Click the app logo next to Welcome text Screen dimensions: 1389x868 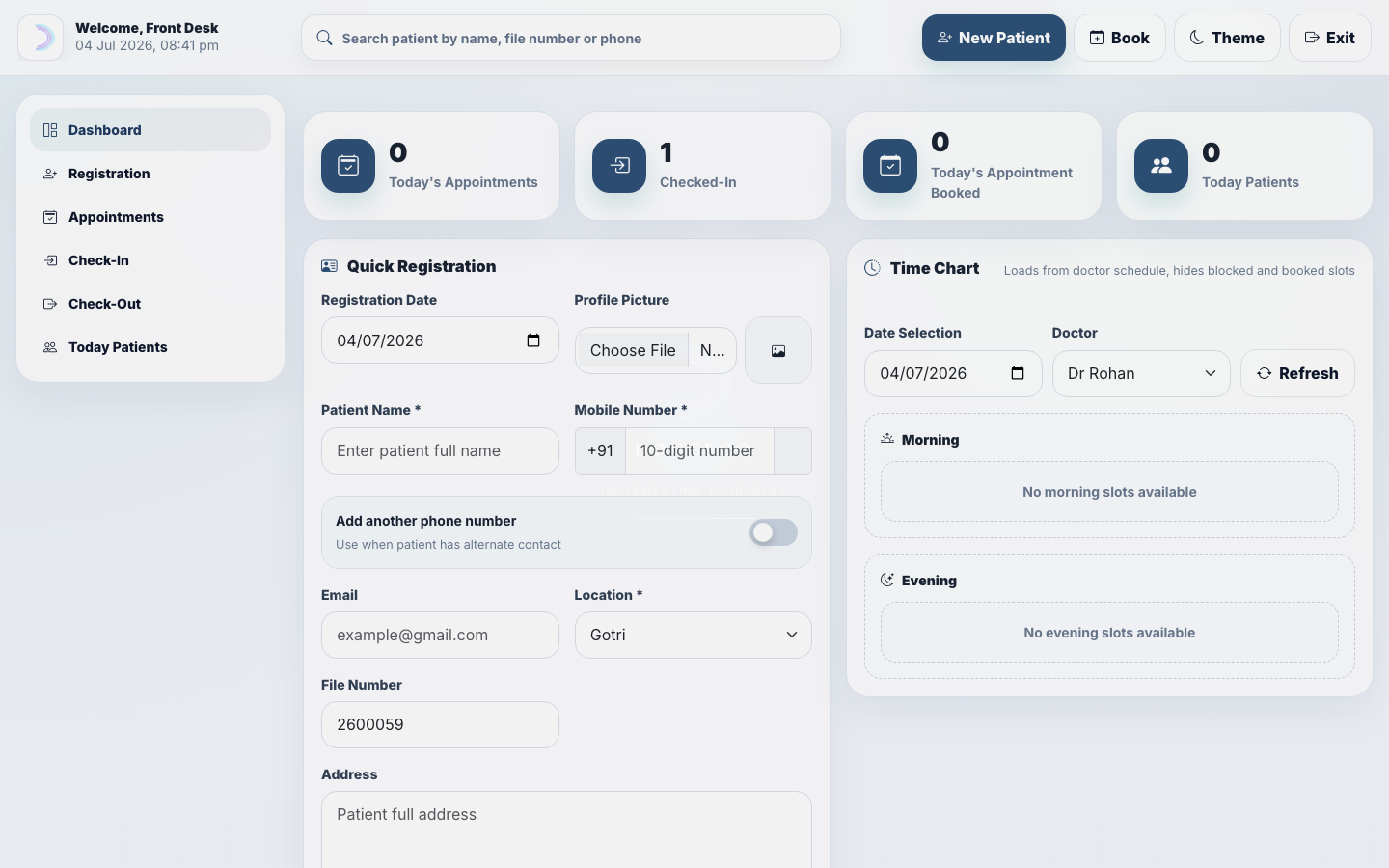[41, 38]
